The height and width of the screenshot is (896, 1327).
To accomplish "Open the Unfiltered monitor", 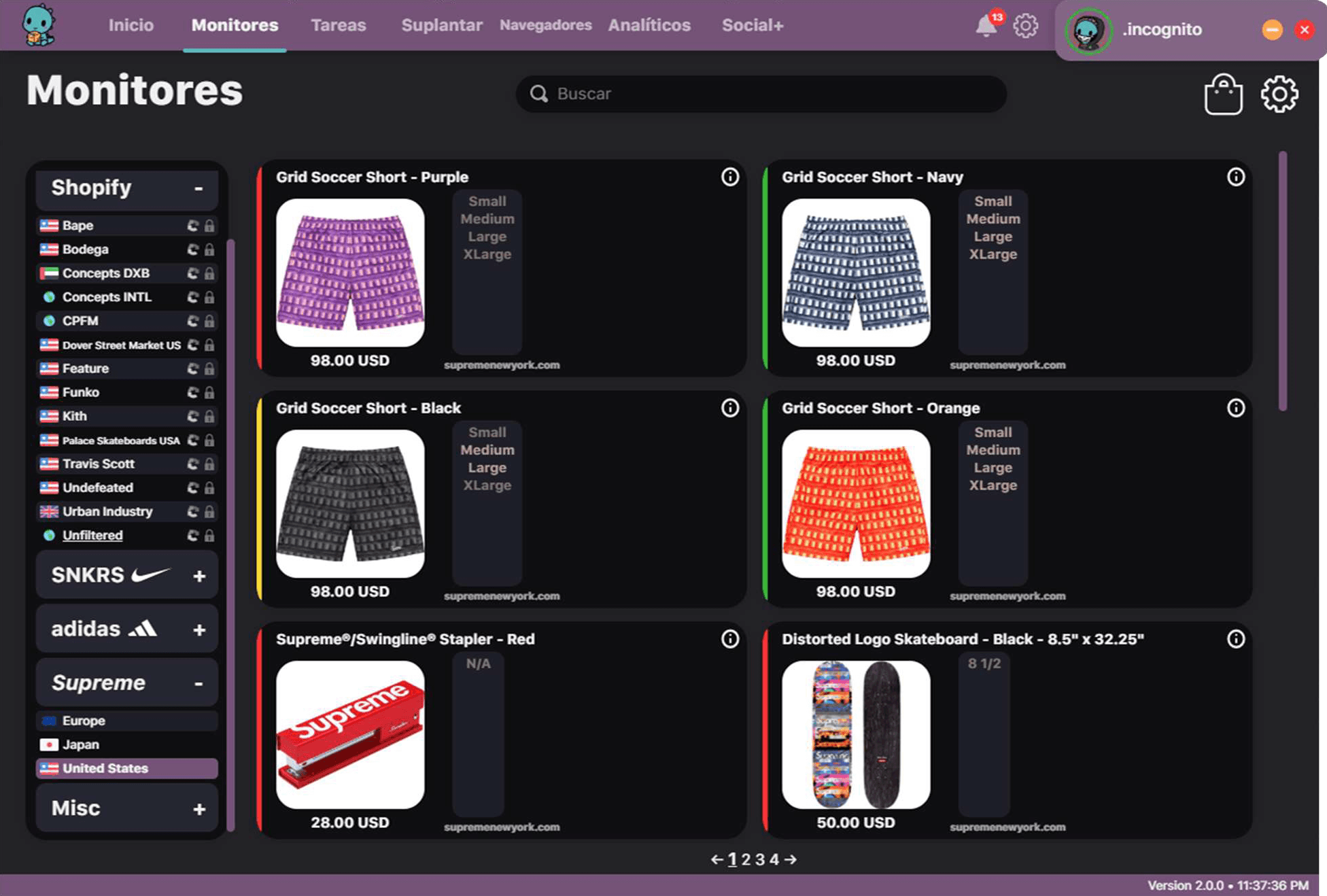I will [92, 536].
